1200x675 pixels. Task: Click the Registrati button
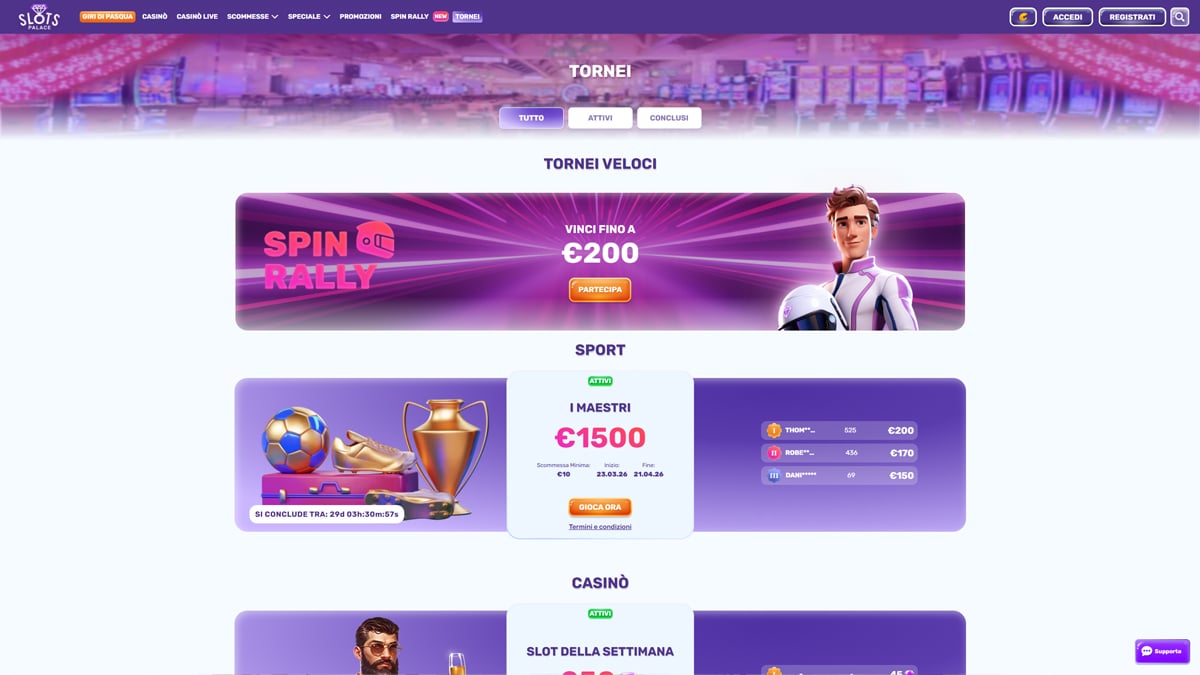(1132, 17)
